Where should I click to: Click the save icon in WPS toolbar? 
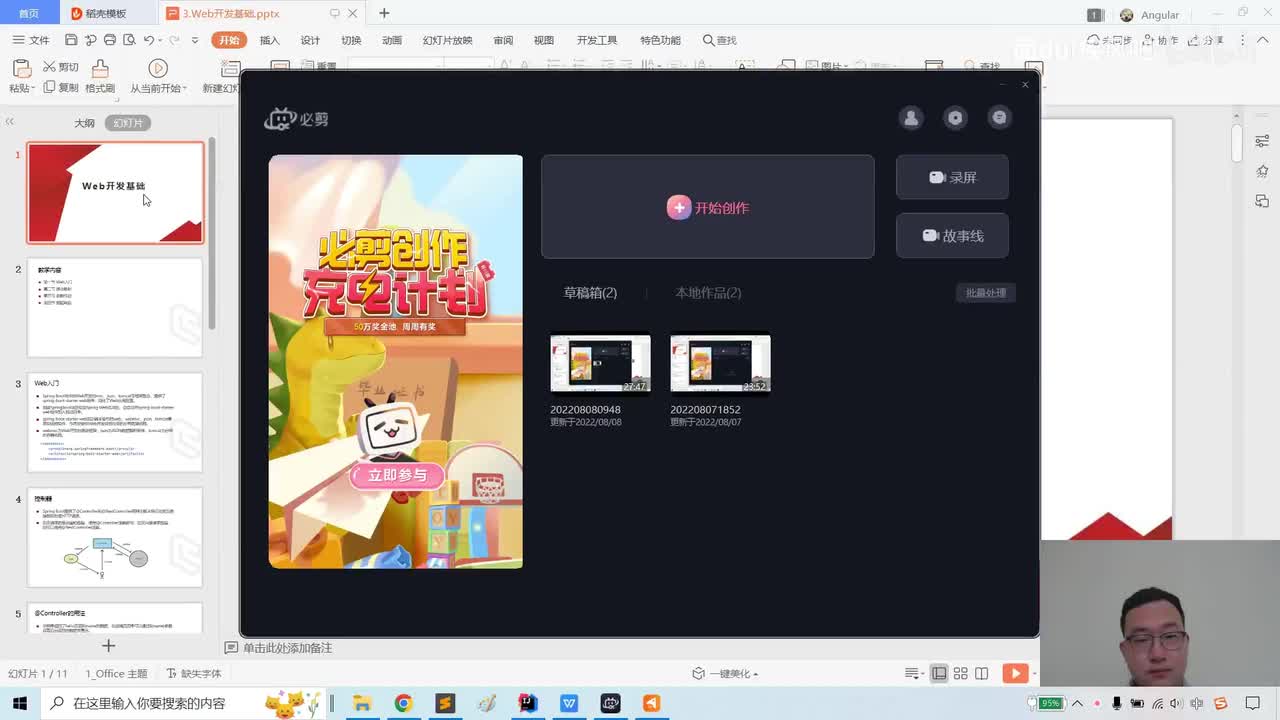coord(71,40)
